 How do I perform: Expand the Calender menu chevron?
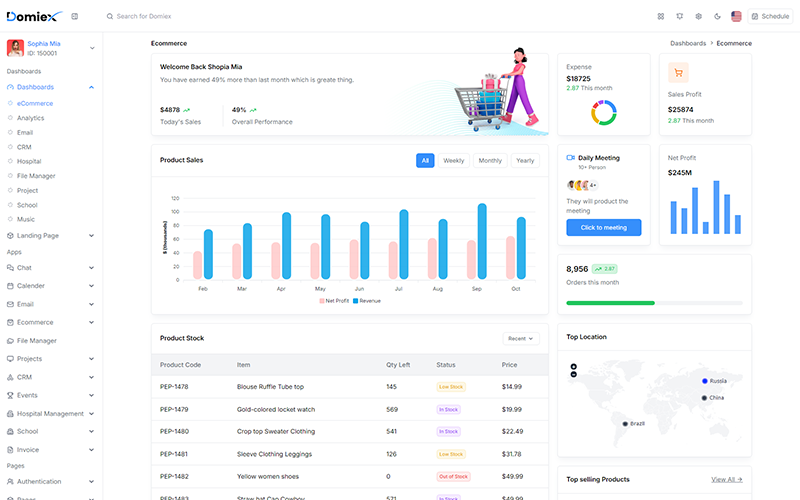point(91,286)
